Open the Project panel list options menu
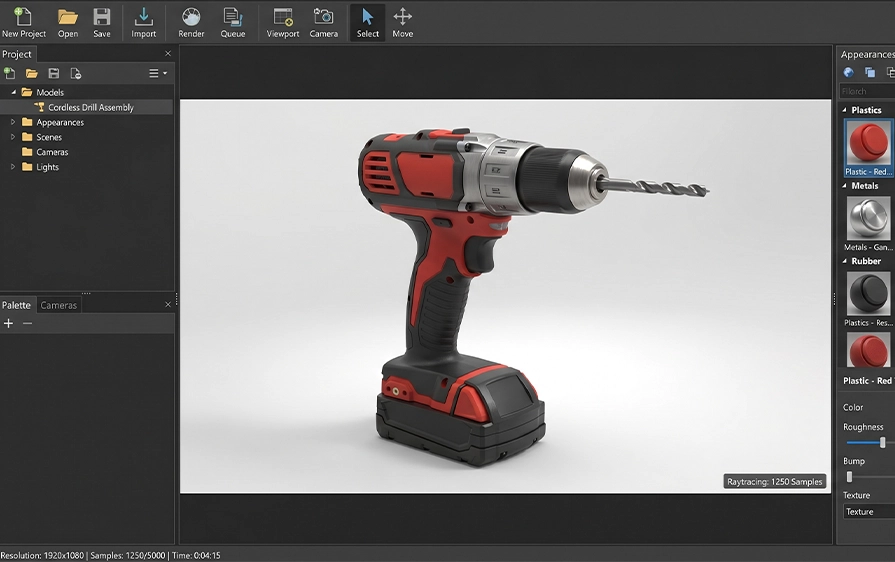 [x=158, y=73]
